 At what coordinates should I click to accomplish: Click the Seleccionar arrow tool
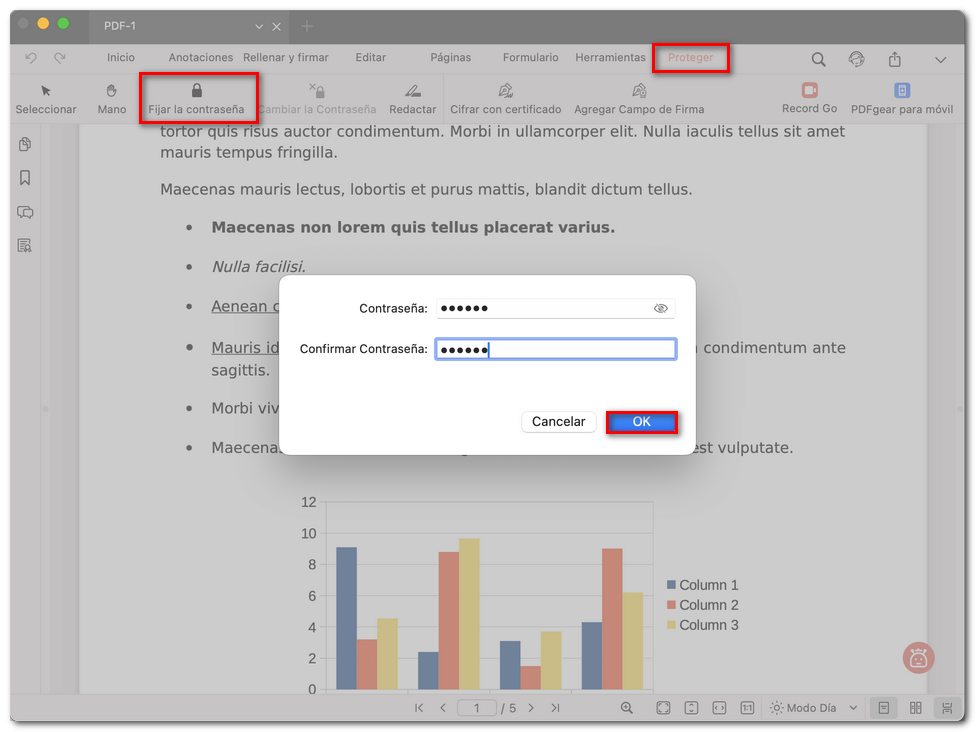46,97
